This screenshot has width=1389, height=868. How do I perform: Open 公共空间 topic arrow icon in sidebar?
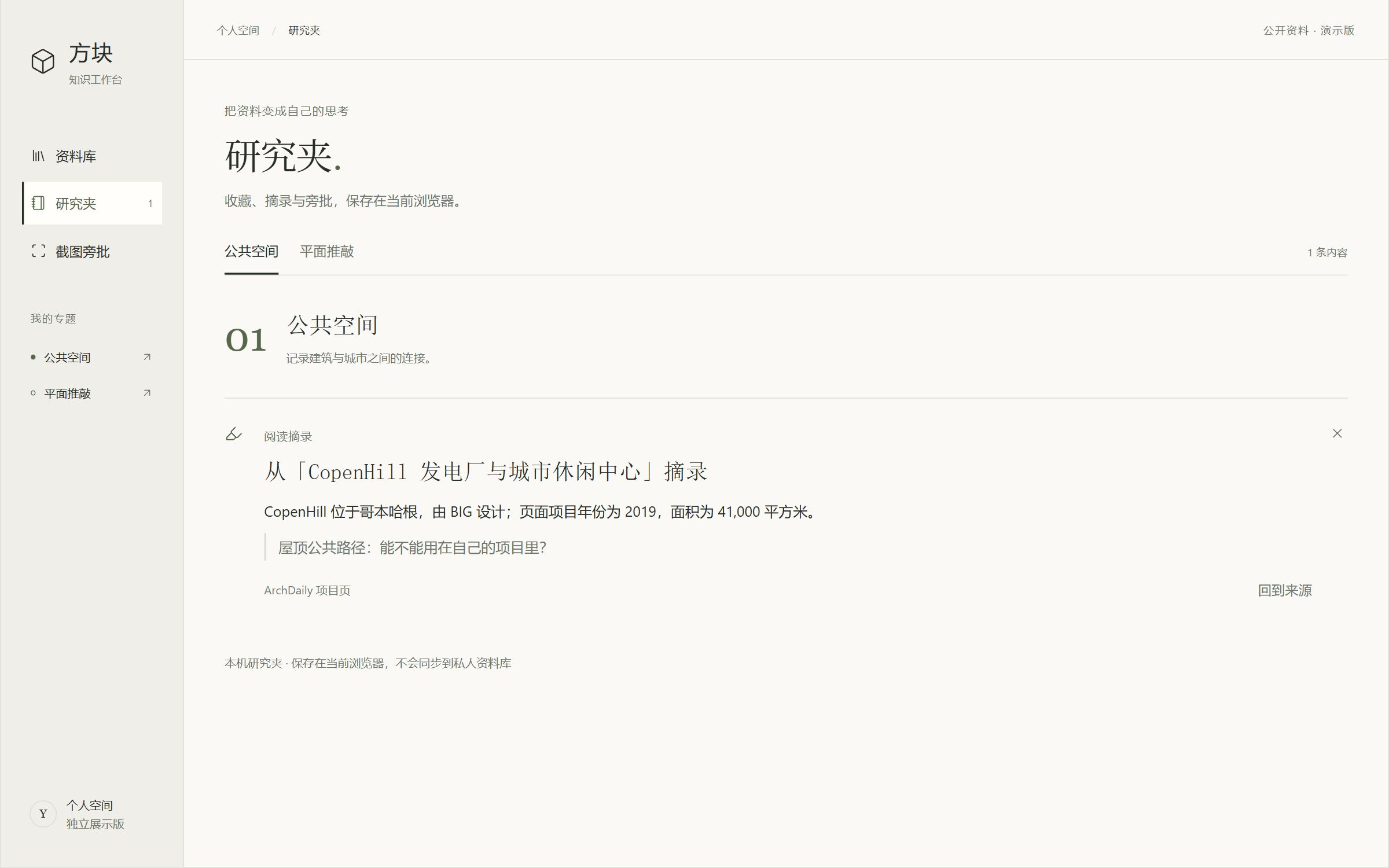(x=147, y=357)
